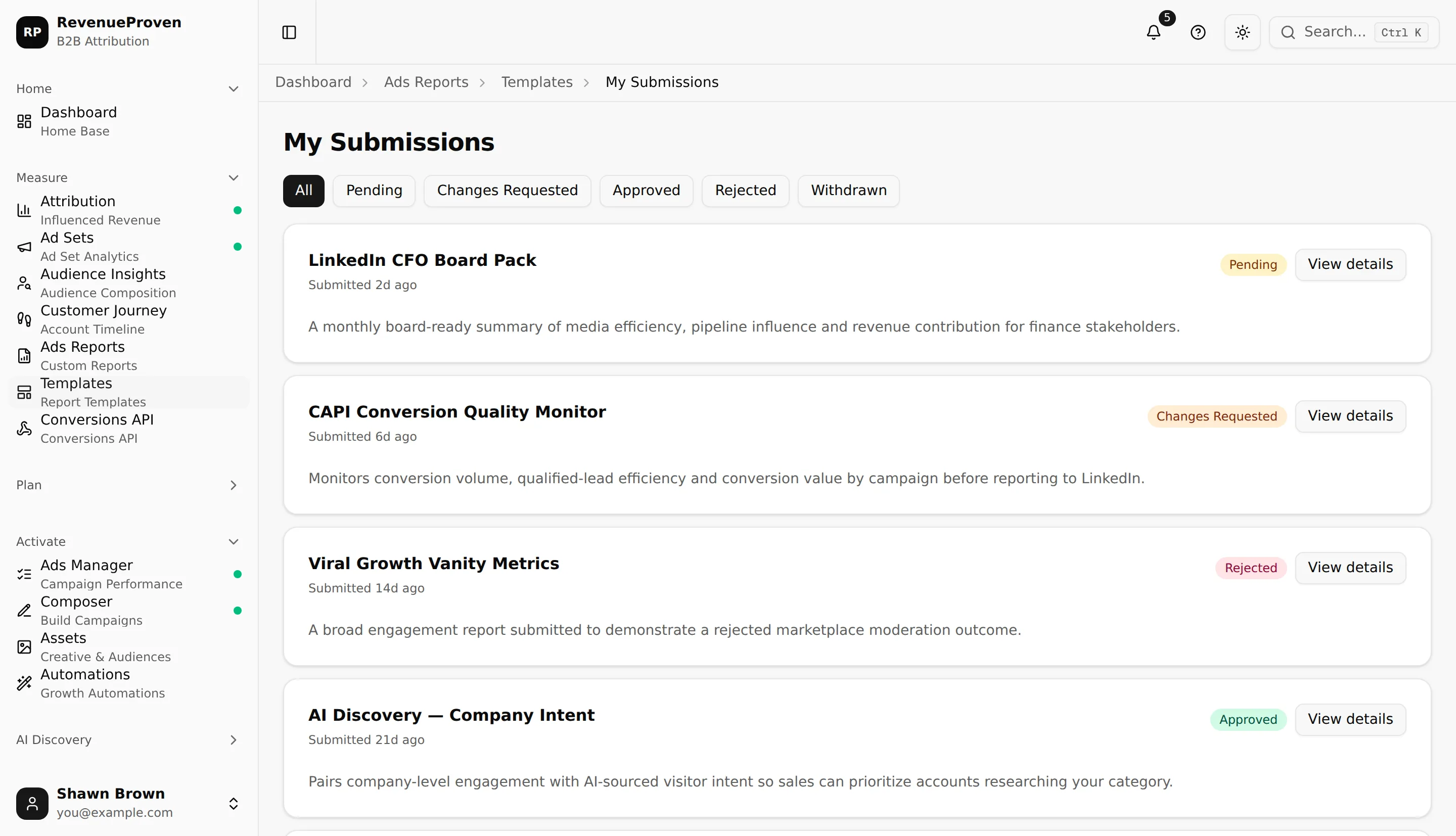Collapse the Measure section chevron
Screen dimensions: 1456x836
pyautogui.click(x=233, y=178)
